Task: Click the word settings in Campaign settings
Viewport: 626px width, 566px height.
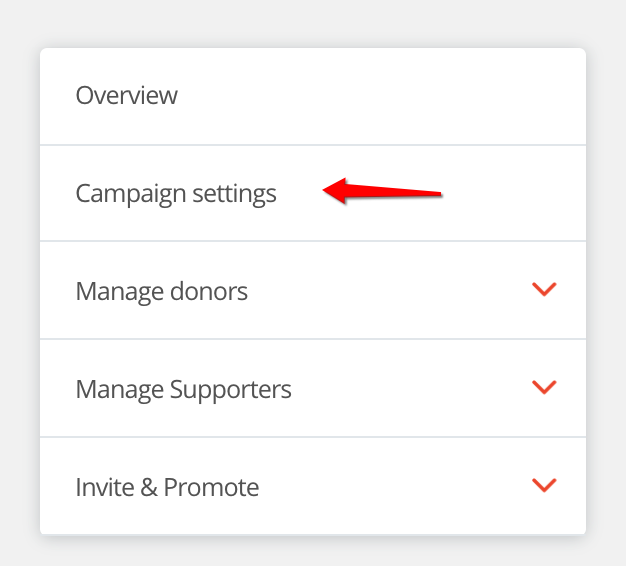Action: coord(236,194)
